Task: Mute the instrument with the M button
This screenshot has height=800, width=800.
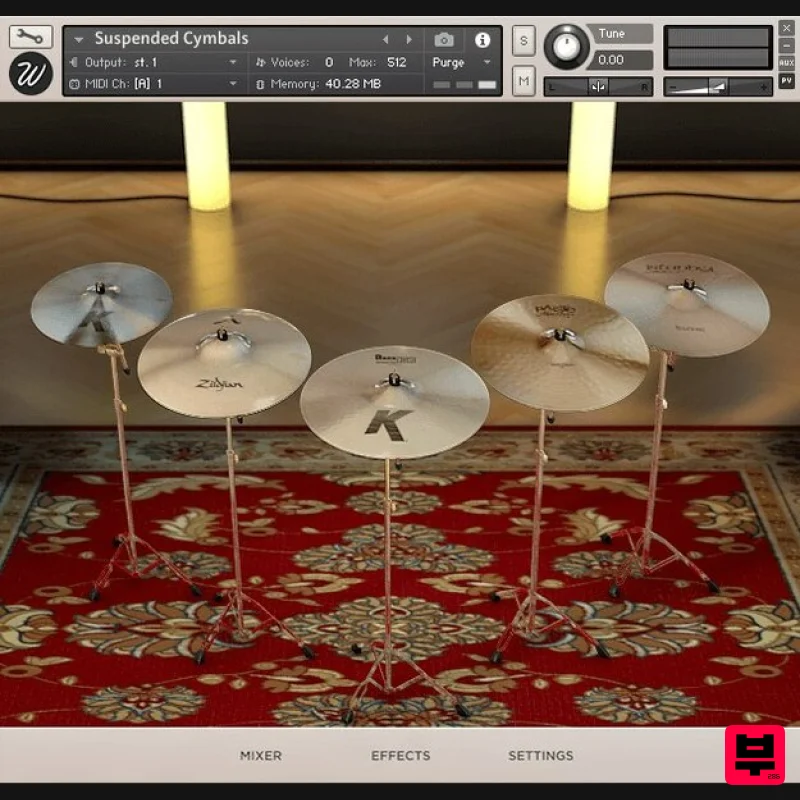Action: click(x=522, y=81)
